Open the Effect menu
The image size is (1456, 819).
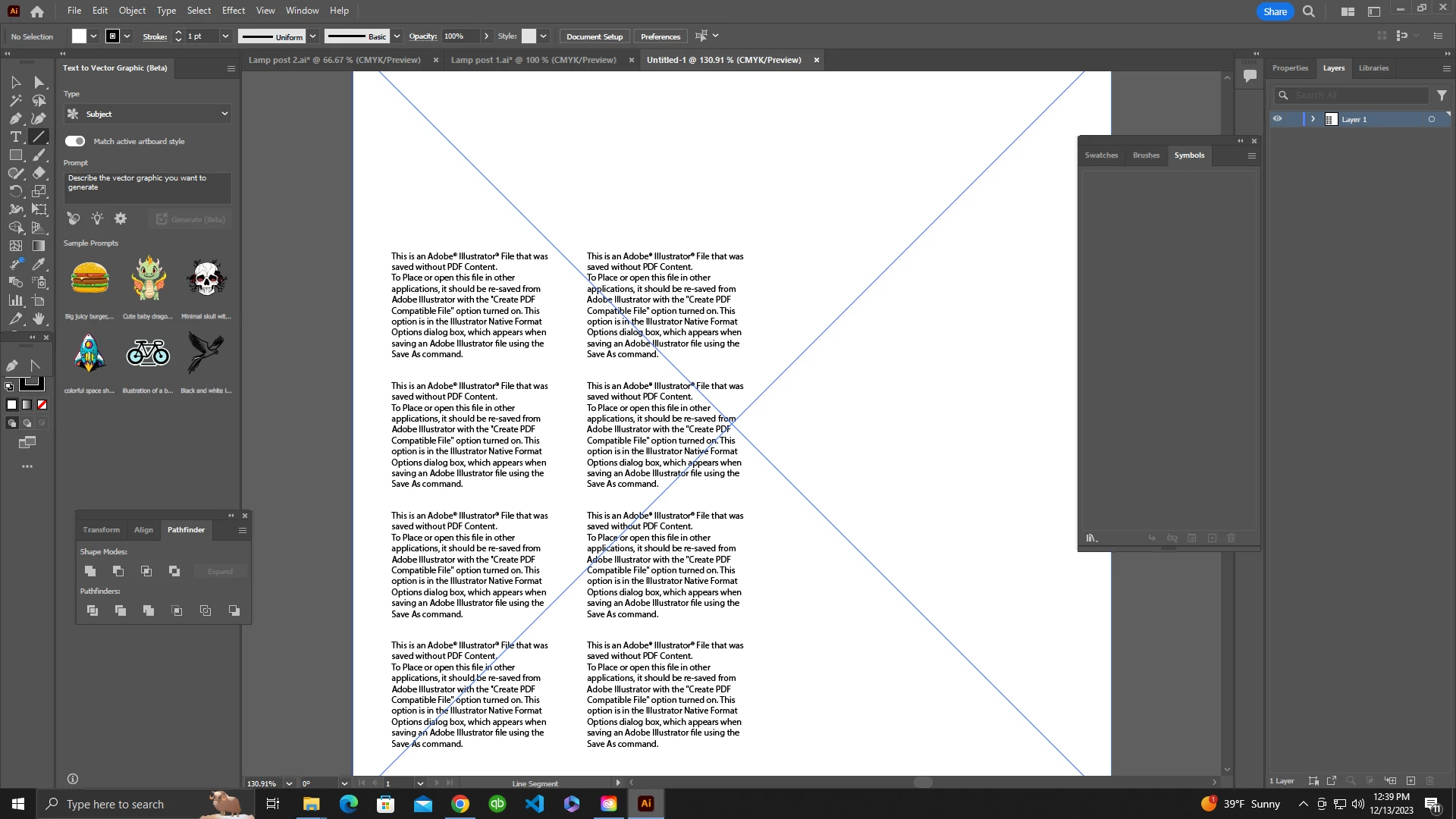click(233, 11)
